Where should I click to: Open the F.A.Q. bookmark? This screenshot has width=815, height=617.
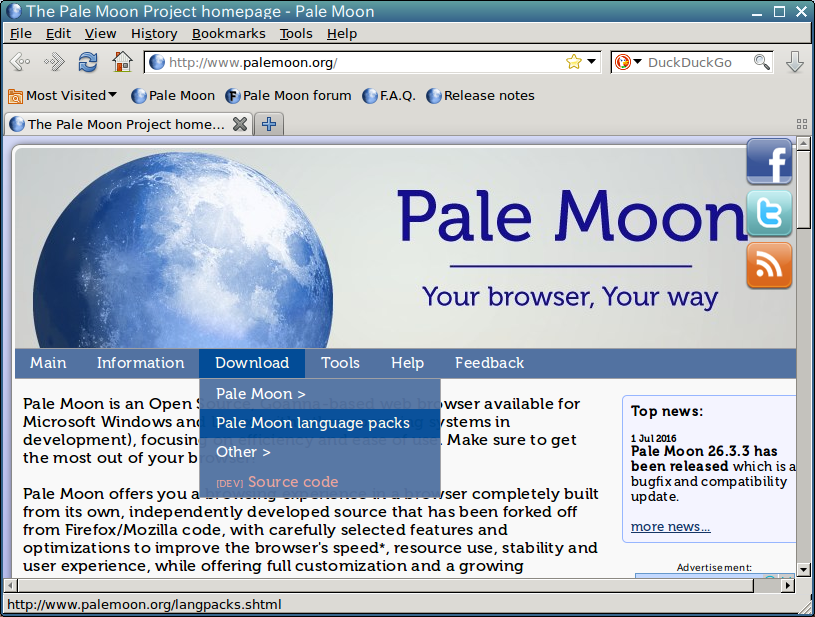pyautogui.click(x=389, y=96)
